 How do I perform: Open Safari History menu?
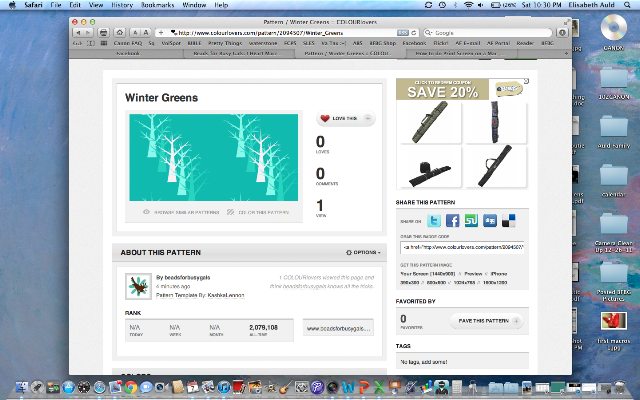[x=122, y=5]
